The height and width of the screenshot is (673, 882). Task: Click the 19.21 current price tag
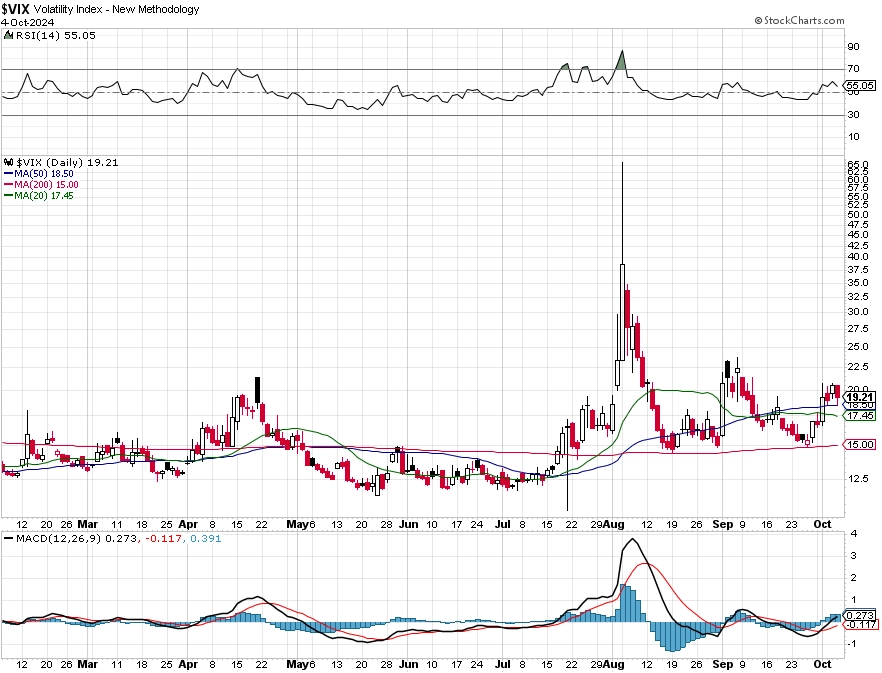[x=860, y=397]
